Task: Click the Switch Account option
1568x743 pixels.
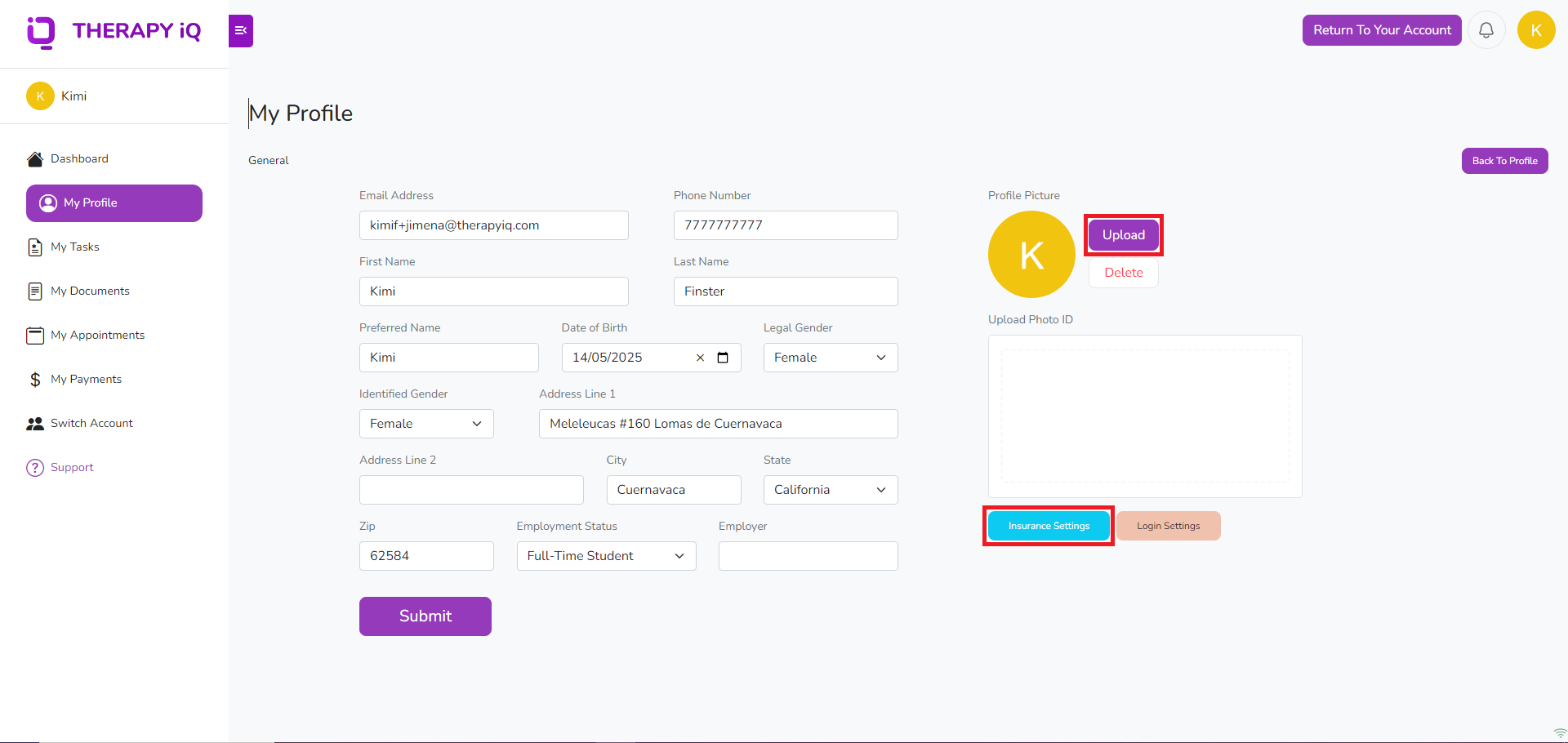Action: click(91, 423)
